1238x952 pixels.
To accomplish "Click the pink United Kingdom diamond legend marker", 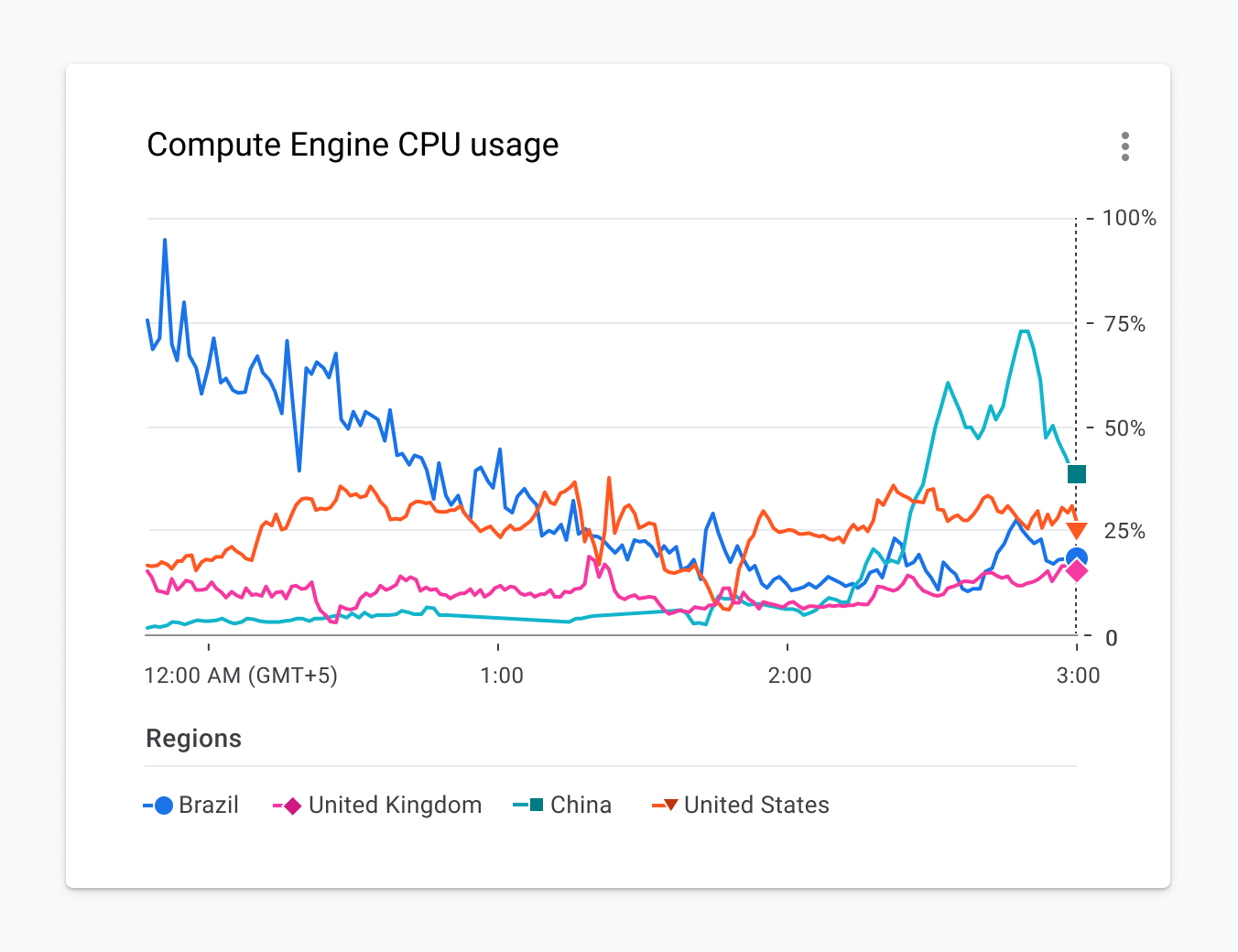I will (291, 805).
